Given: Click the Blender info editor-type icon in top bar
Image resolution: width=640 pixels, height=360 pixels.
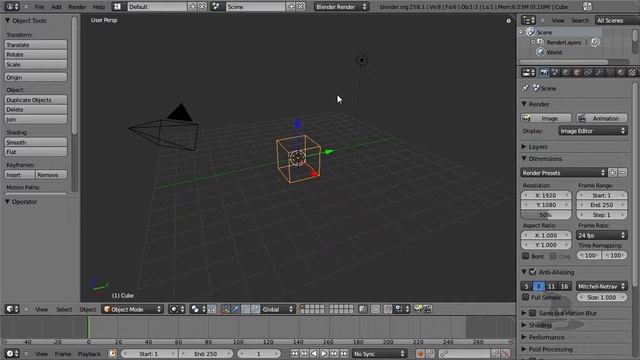Looking at the screenshot, I should tap(11, 7).
